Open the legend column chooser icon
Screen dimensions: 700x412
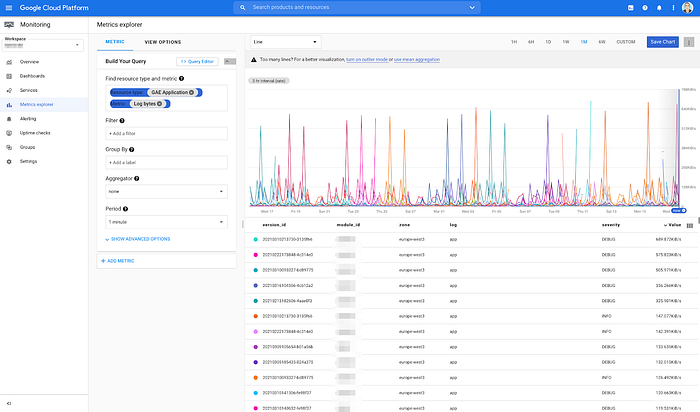(x=690, y=226)
